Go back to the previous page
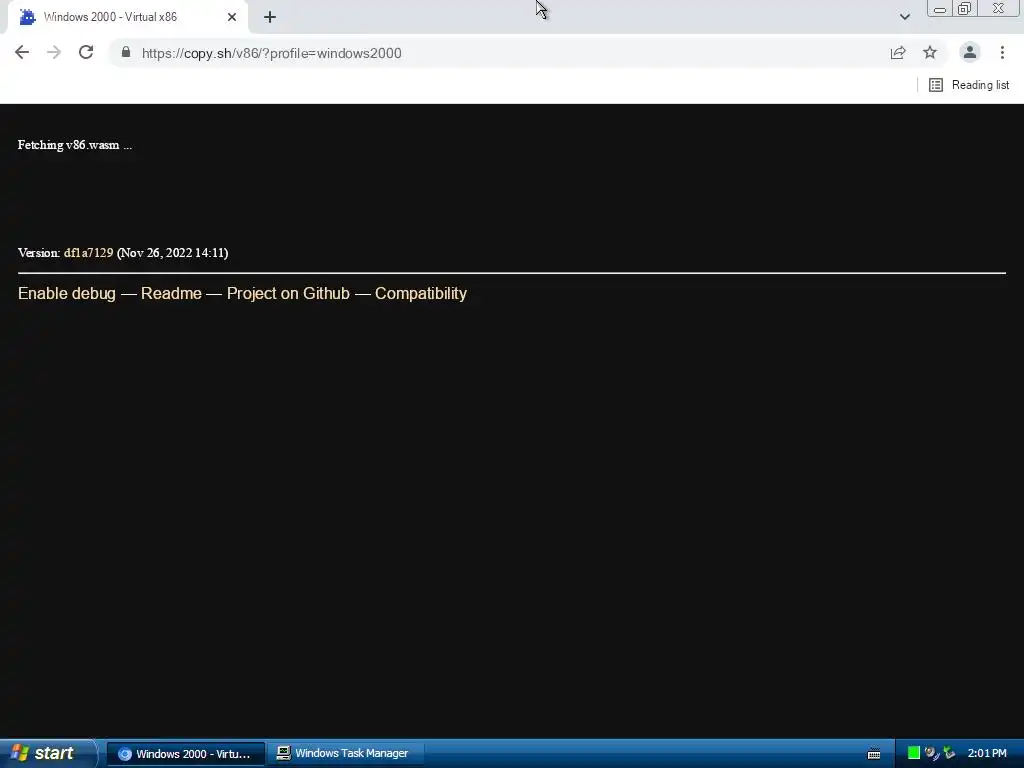Screen dimensions: 1024x768 (x=22, y=53)
